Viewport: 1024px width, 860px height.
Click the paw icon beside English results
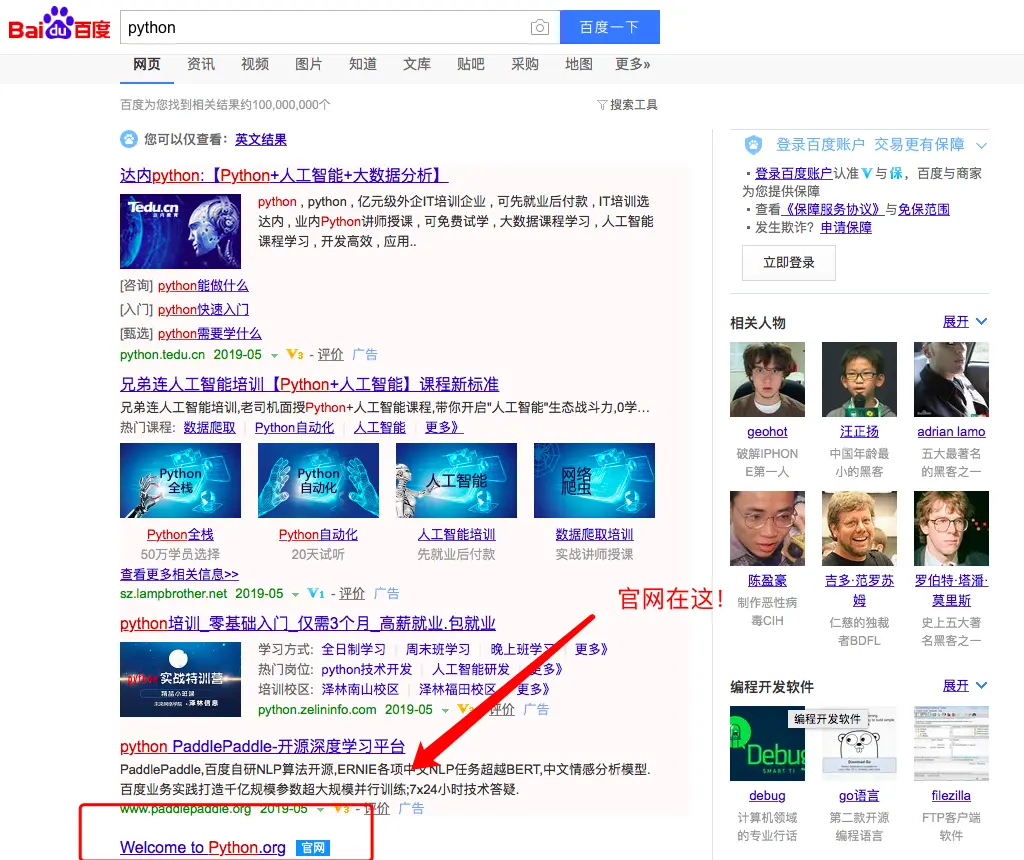point(129,139)
